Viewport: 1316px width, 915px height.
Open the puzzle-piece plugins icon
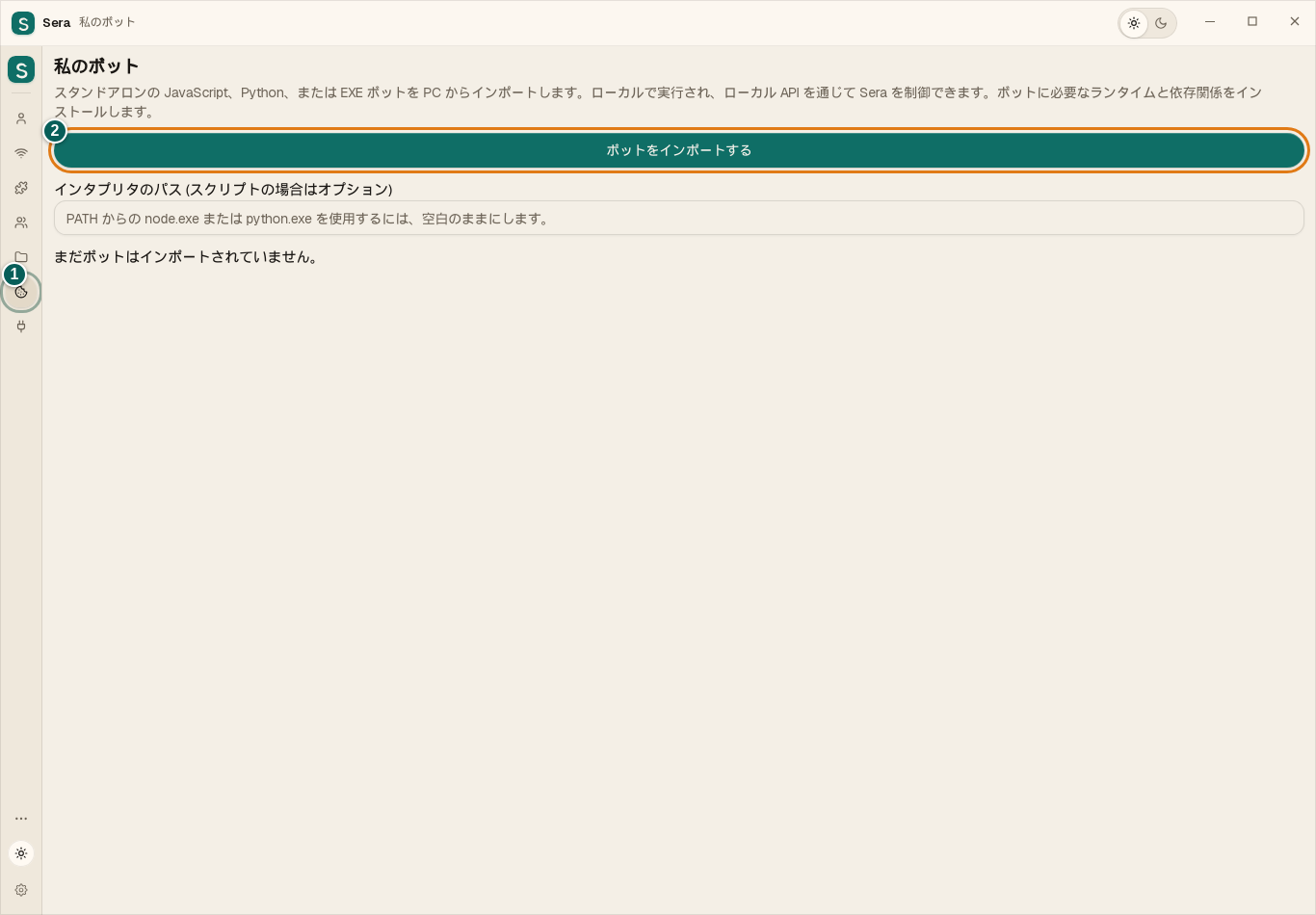[x=21, y=188]
